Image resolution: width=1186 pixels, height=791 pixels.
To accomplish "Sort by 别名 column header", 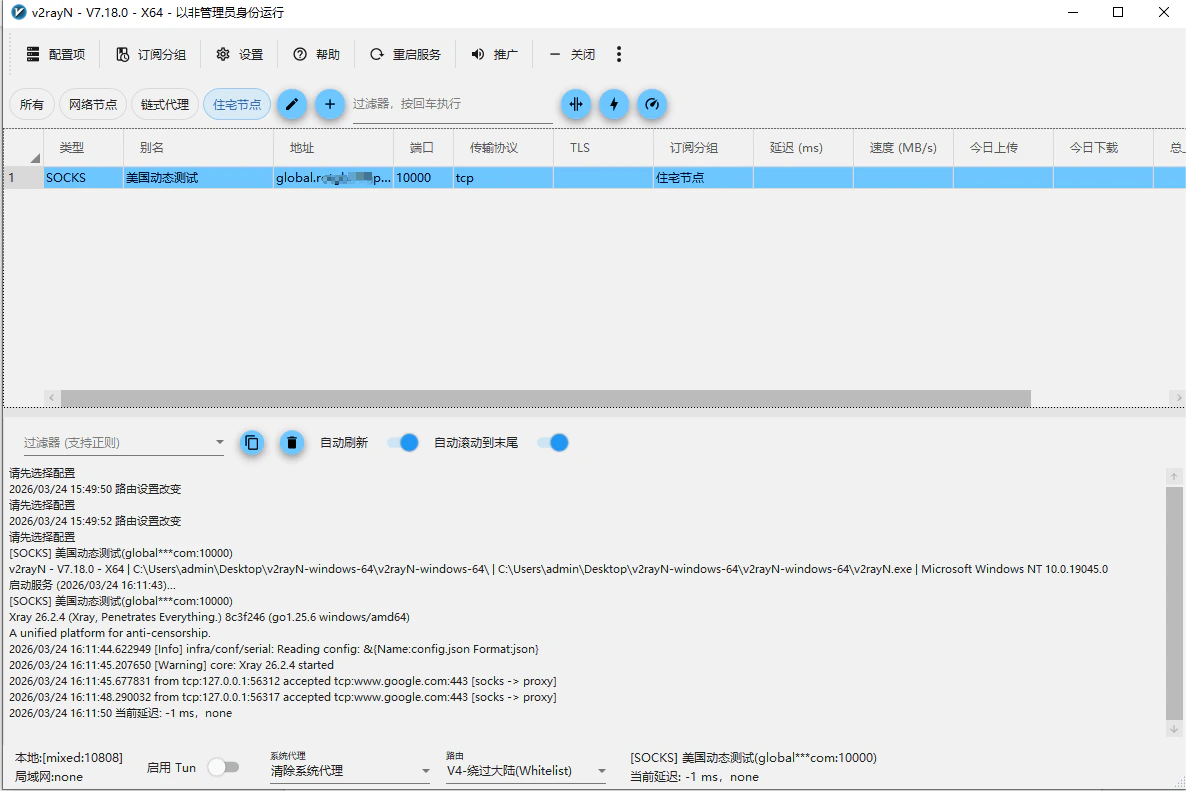I will (x=198, y=147).
